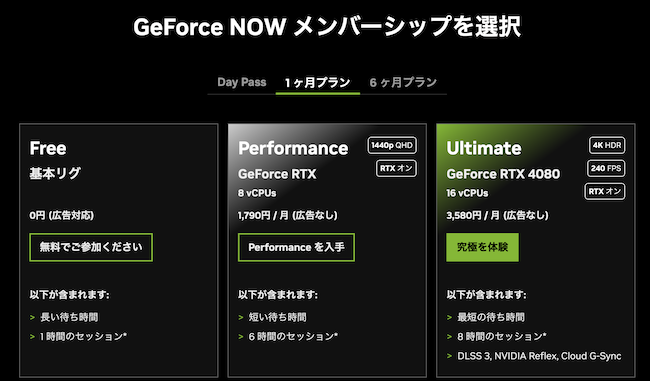The height and width of the screenshot is (381, 650).
Task: Click the Performance を入手 button
Action: pyautogui.click(x=296, y=248)
